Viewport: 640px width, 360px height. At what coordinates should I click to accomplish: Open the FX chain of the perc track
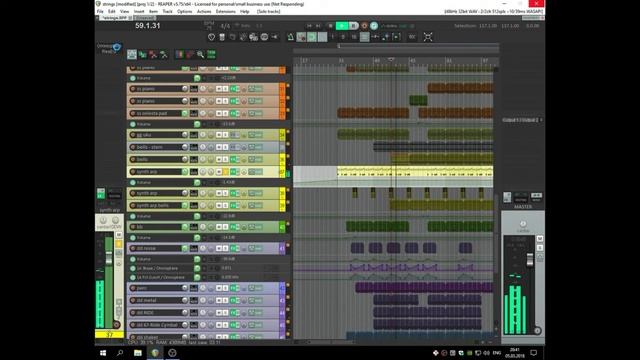[x=234, y=288]
